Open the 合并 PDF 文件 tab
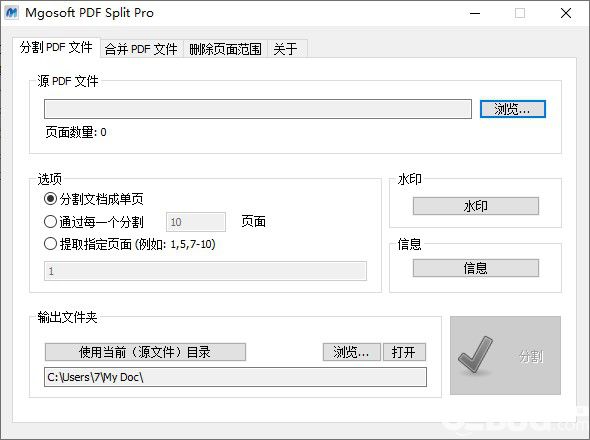The image size is (590, 440). pos(141,49)
